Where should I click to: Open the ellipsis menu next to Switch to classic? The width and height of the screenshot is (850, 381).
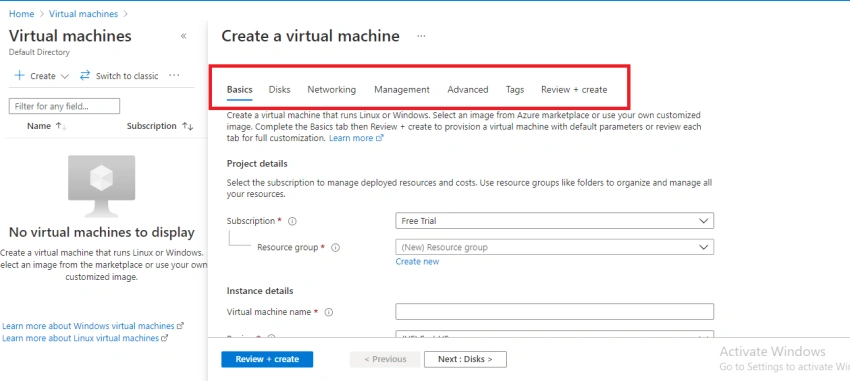174,75
